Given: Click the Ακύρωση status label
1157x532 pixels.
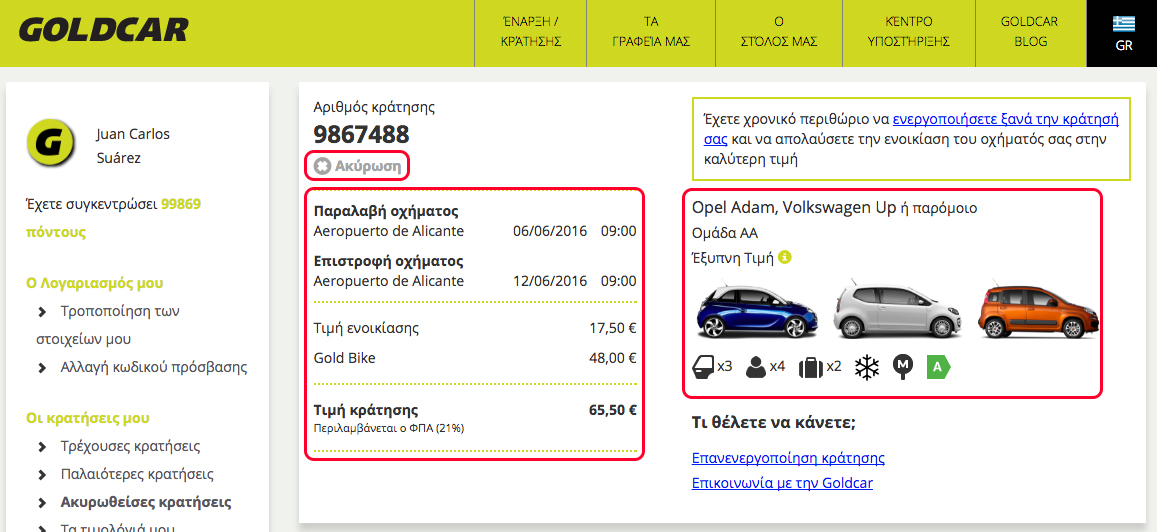Looking at the screenshot, I should click(359, 166).
